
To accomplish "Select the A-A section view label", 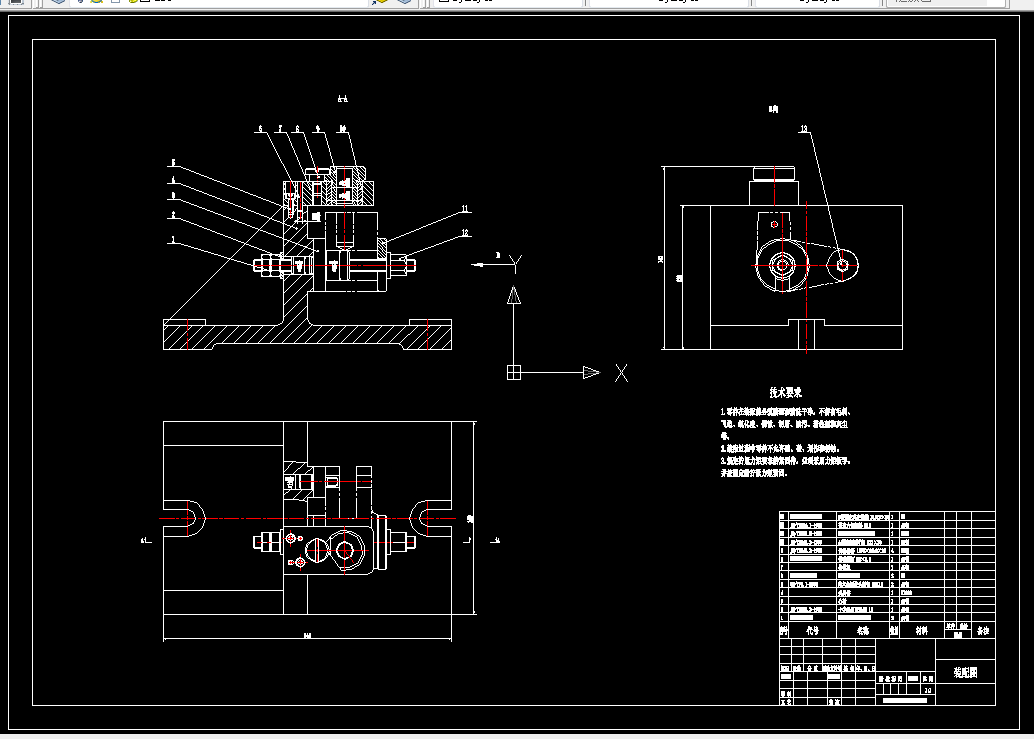I will click(x=342, y=99).
